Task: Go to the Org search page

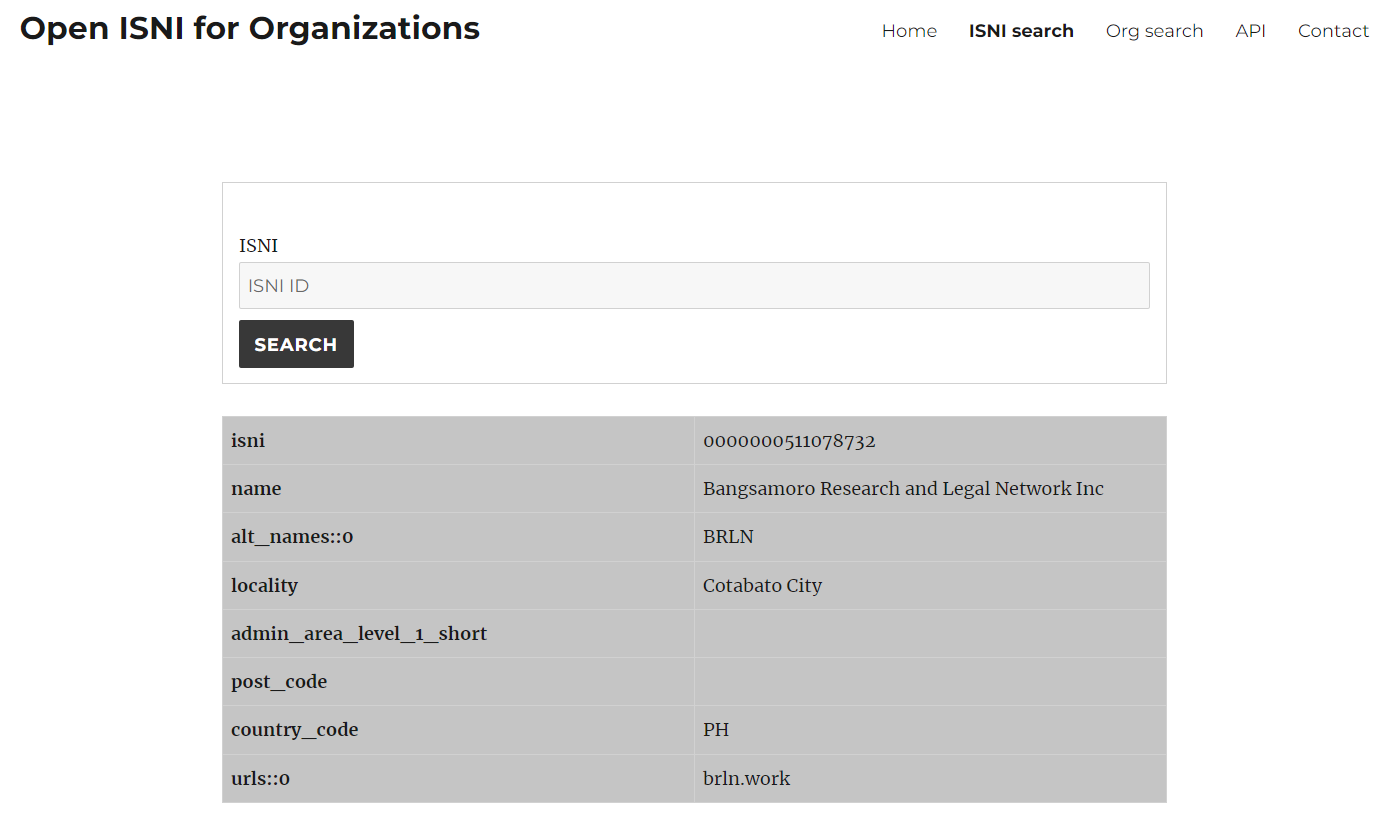Action: [1154, 31]
